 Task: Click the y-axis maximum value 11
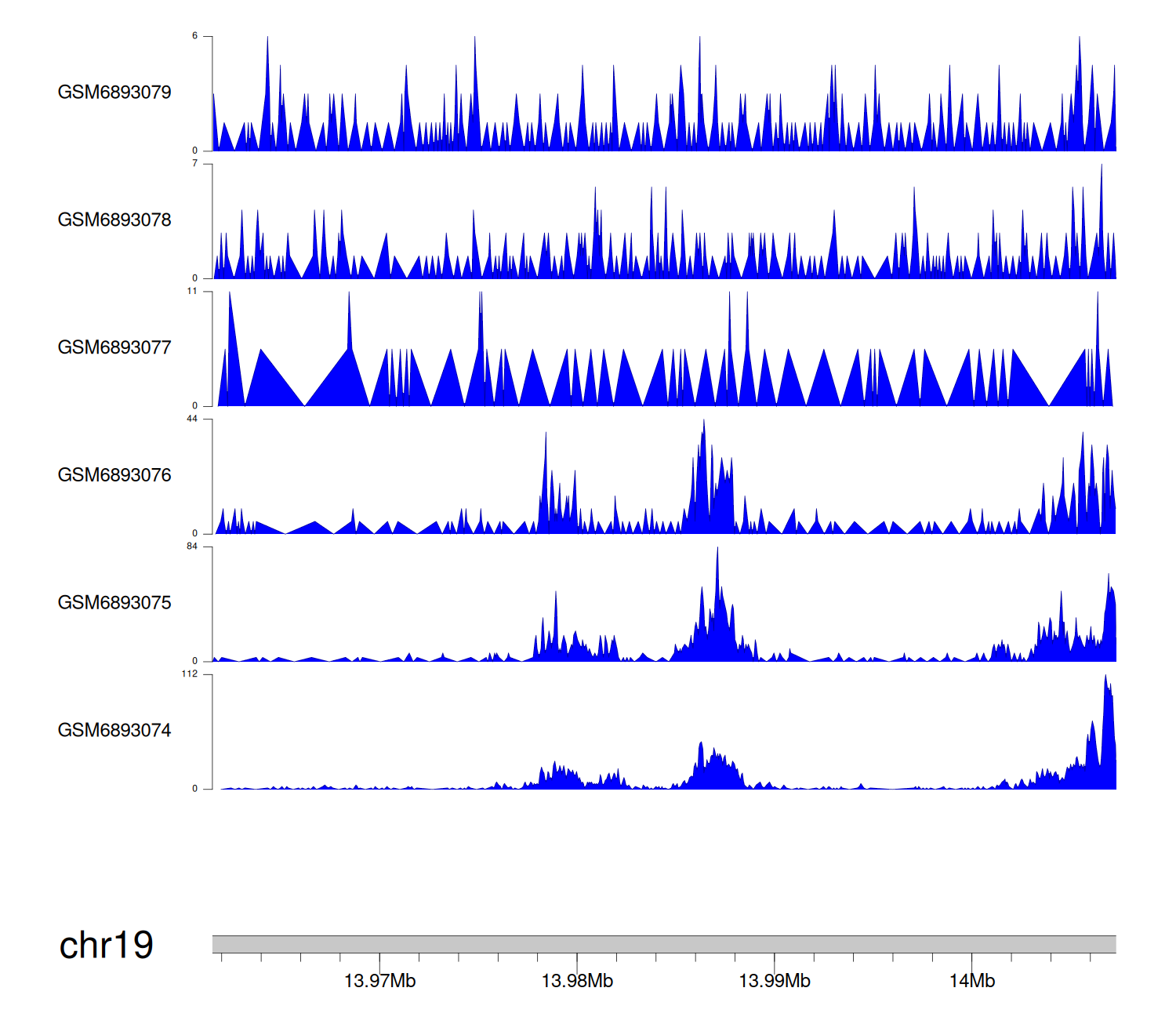192,291
